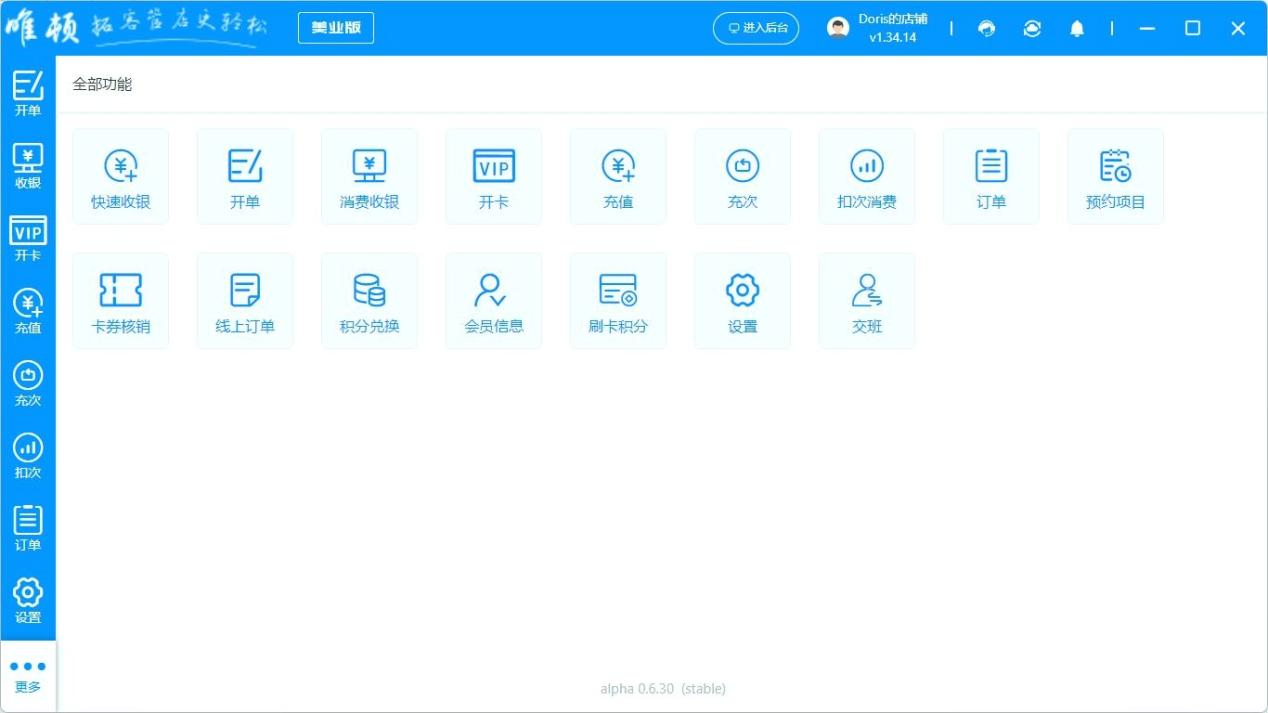1268x713 pixels.
Task: Open the 扣次消费 function tile
Action: click(866, 176)
